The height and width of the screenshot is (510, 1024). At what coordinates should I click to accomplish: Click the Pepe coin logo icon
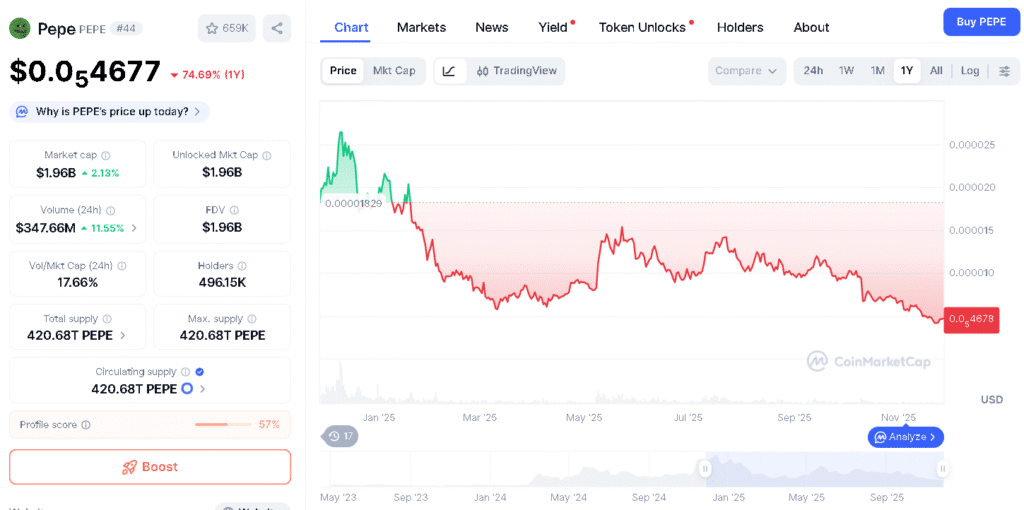click(x=21, y=28)
